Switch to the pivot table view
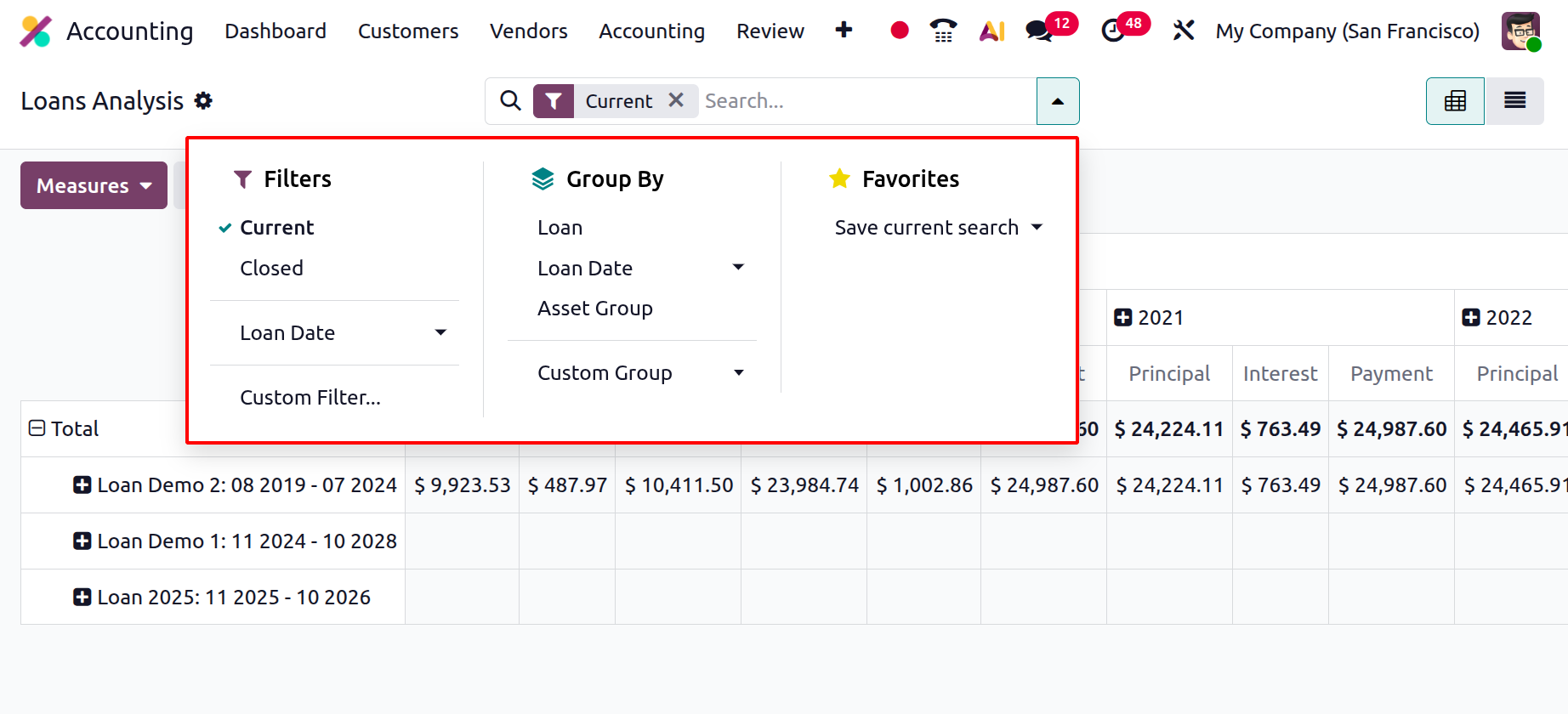1568x714 pixels. (1455, 101)
